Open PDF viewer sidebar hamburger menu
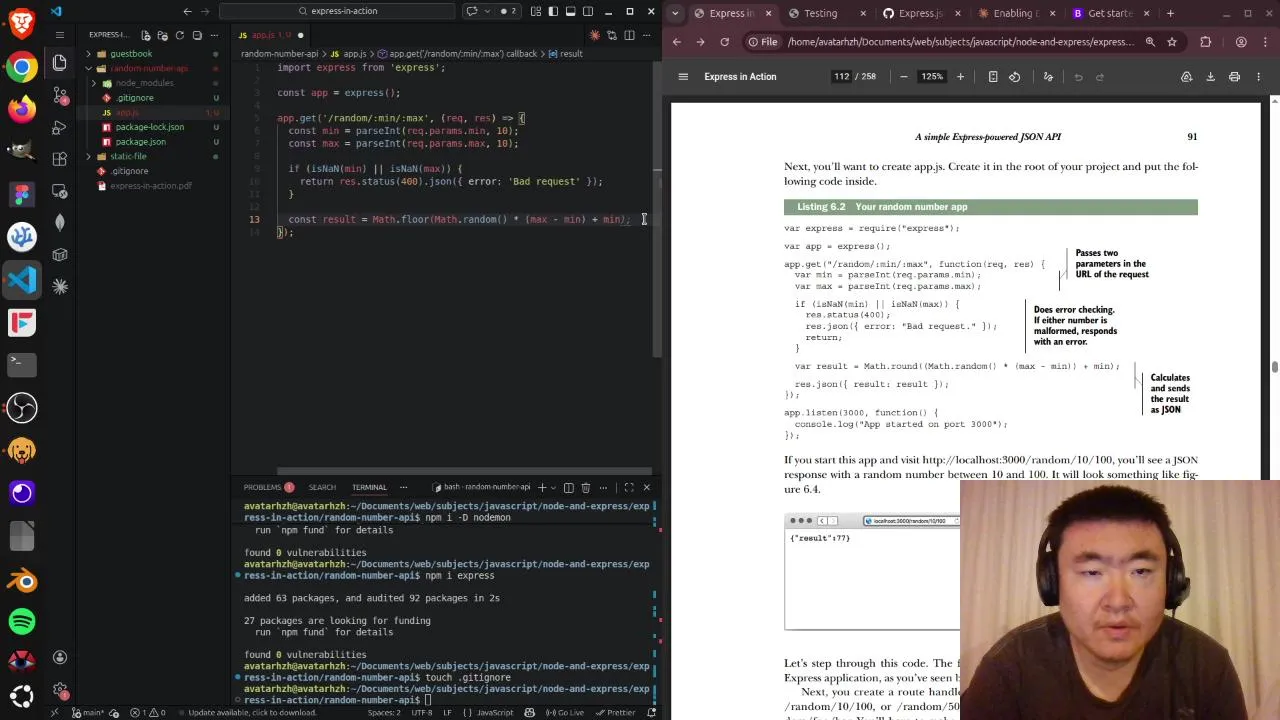The width and height of the screenshot is (1280, 720). (683, 77)
